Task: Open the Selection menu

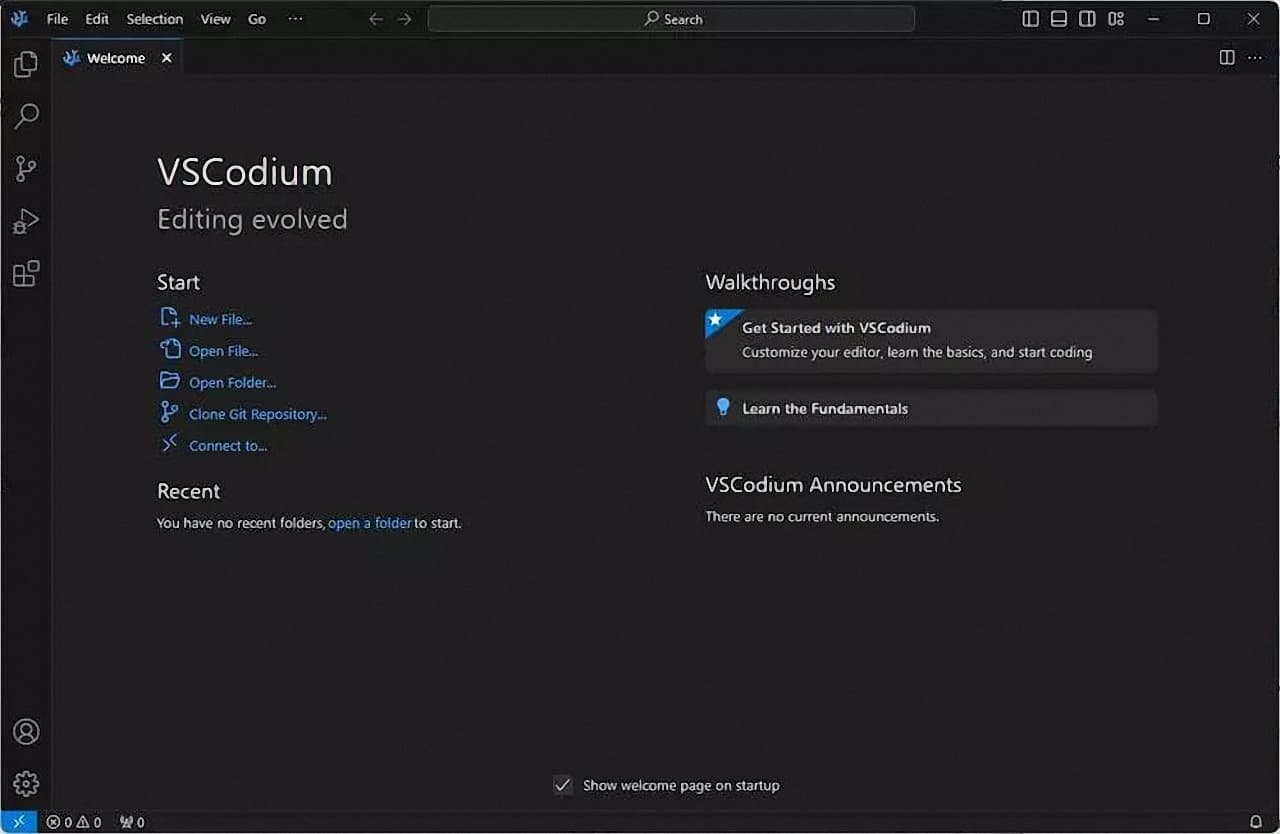Action: click(x=154, y=19)
